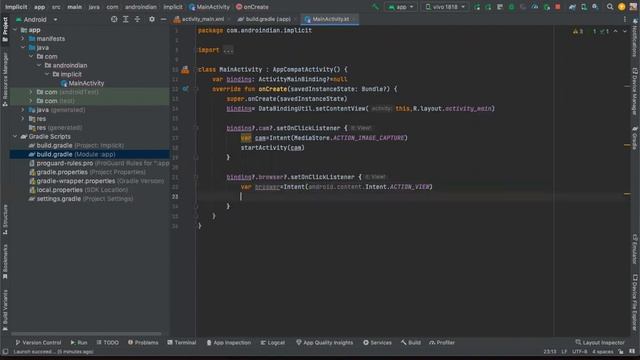Click Collapse All in Project panel
The image size is (640, 360).
point(137,19)
